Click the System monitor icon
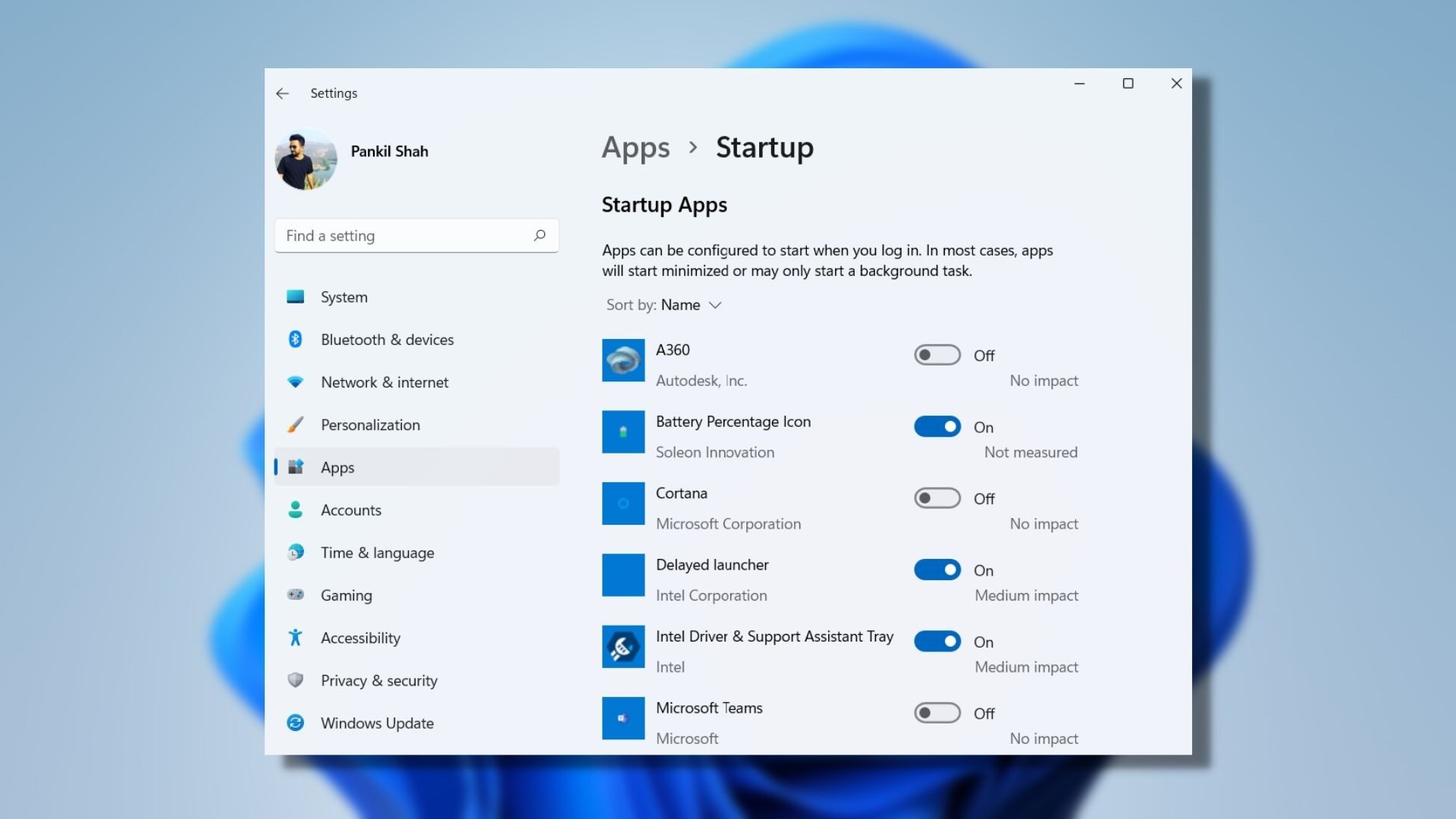Viewport: 1456px width, 819px height. coord(295,297)
